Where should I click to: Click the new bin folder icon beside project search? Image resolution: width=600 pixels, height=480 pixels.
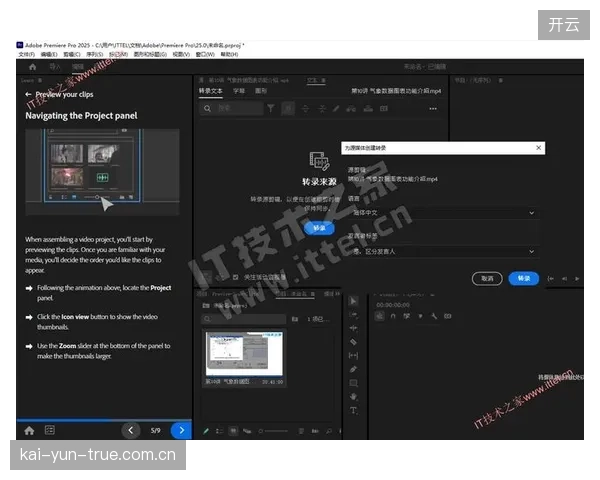click(x=295, y=319)
